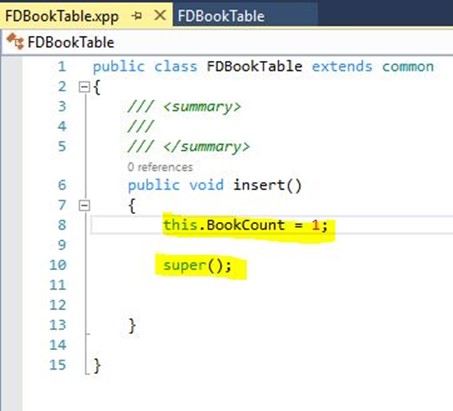
Task: Switch to the FDBookTable designer tab
Action: [221, 16]
